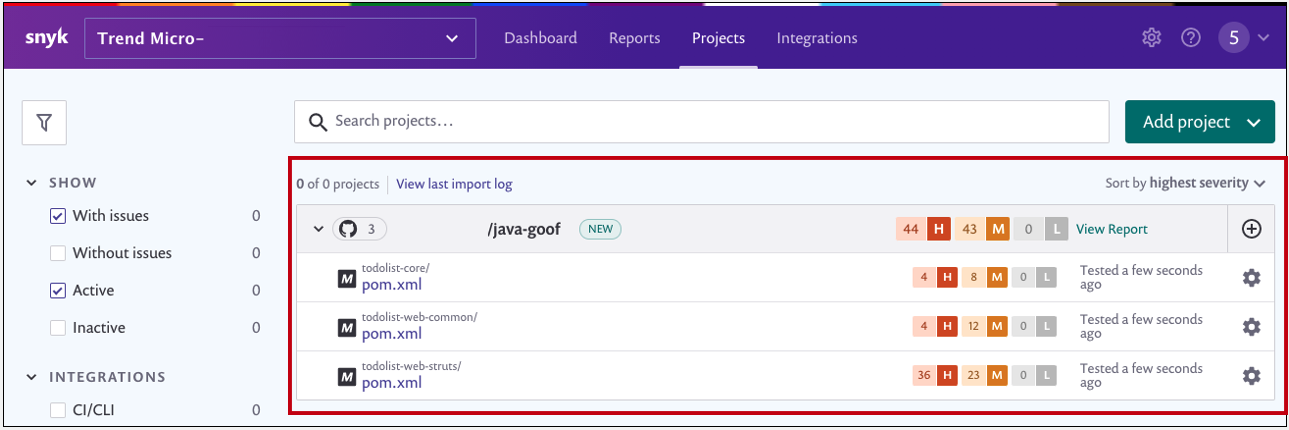This screenshot has width=1289, height=430.
Task: Click the H high severity badge for java-goof
Action: [x=938, y=229]
